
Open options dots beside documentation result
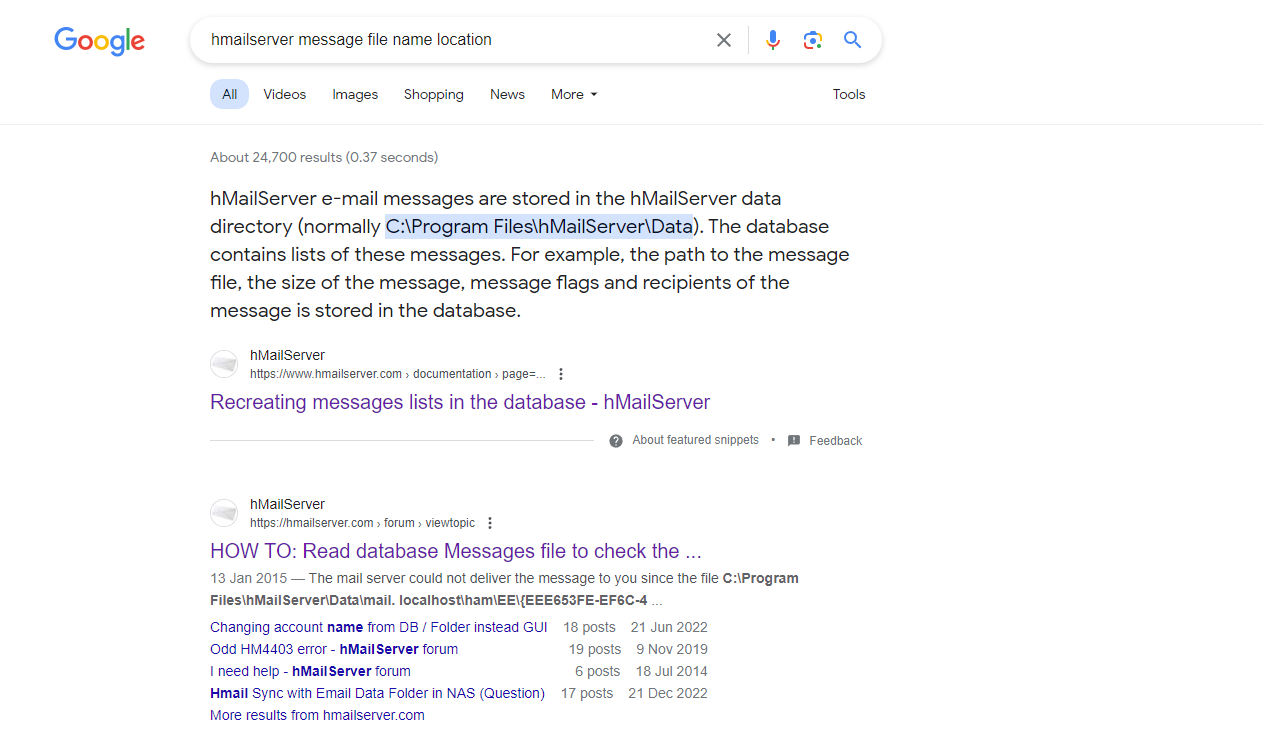click(561, 374)
